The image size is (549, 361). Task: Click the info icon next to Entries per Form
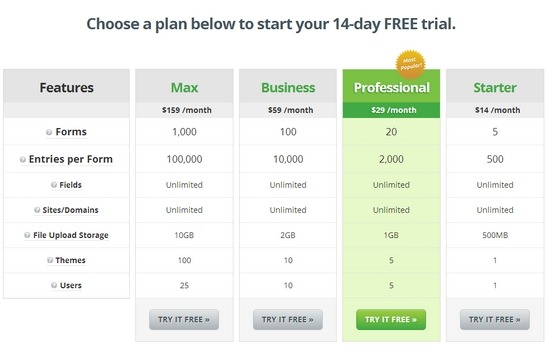click(23, 160)
